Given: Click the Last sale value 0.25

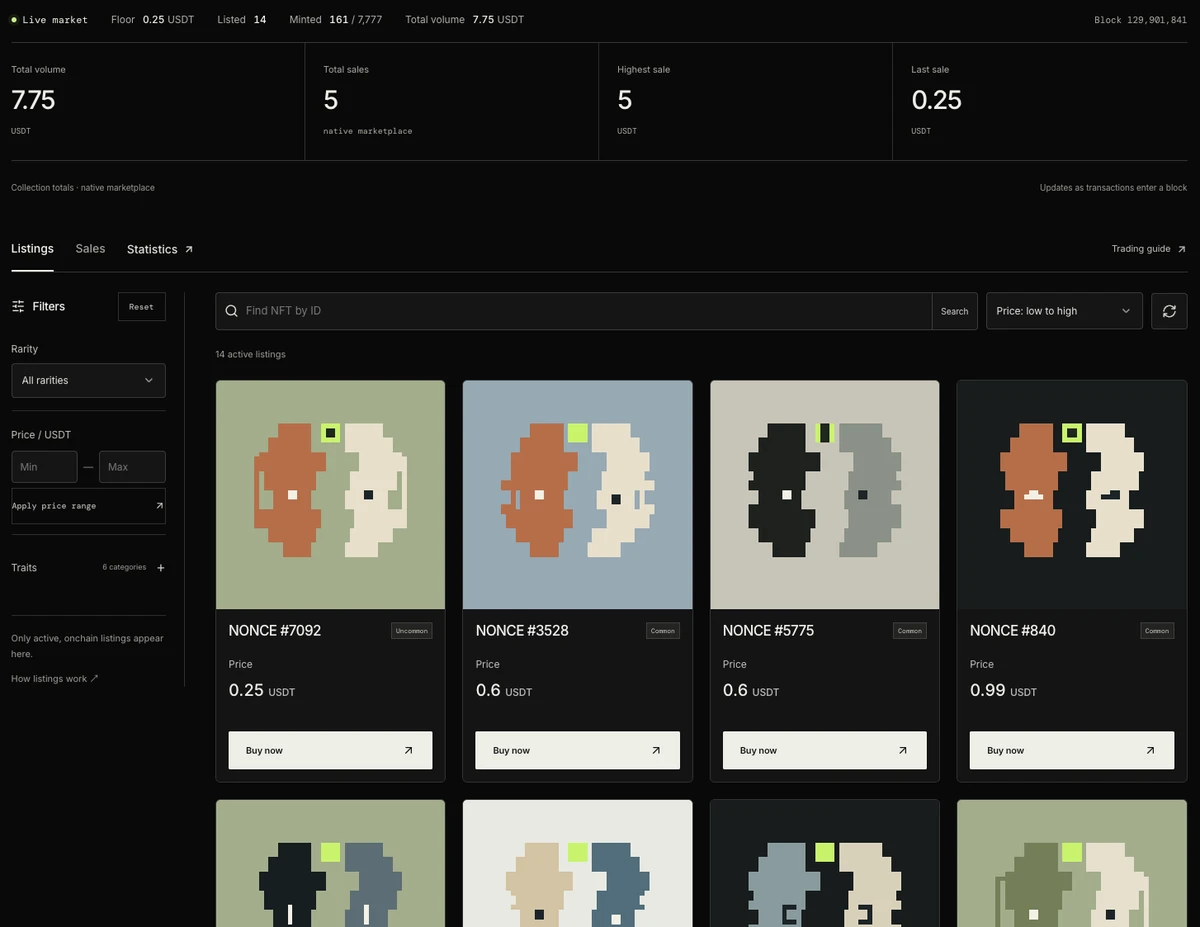Looking at the screenshot, I should tap(937, 100).
